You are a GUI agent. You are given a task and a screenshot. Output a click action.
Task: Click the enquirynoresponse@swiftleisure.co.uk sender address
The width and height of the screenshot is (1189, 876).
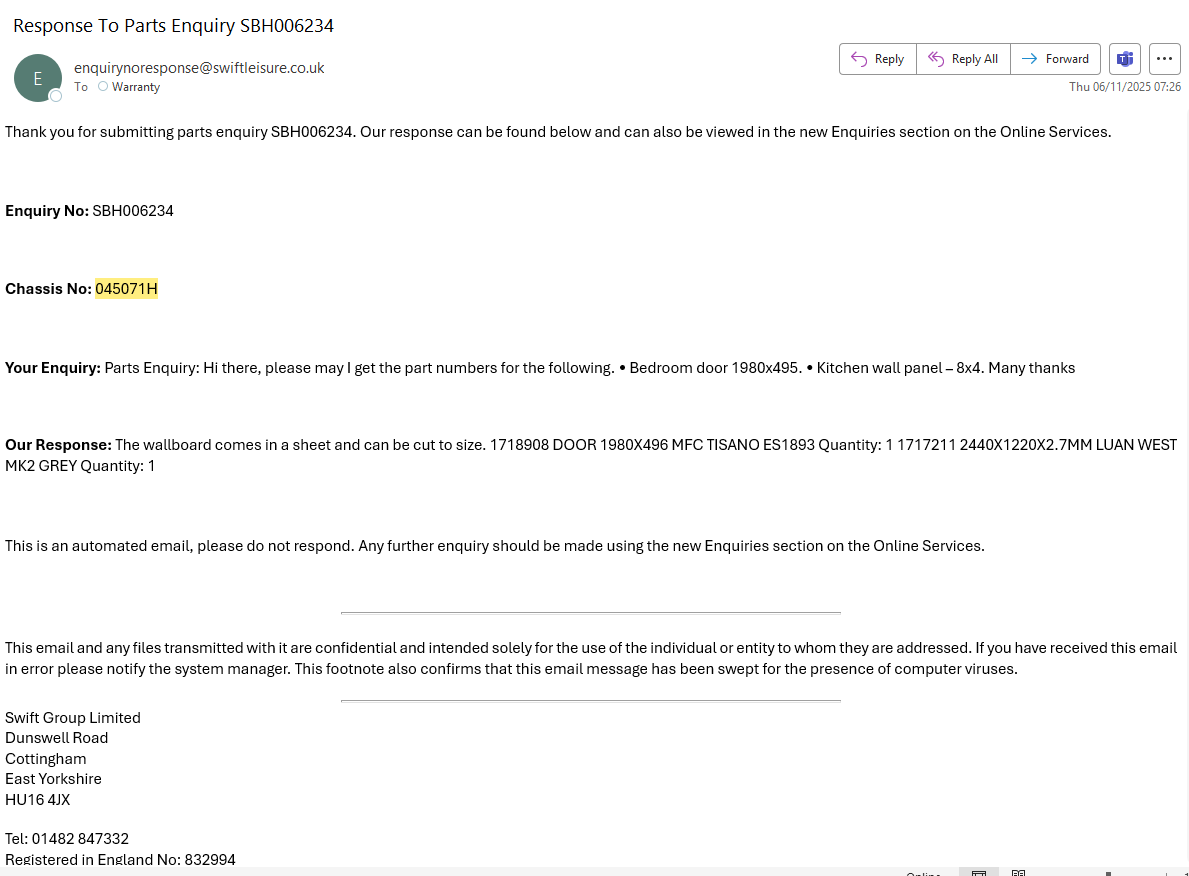[x=199, y=68]
